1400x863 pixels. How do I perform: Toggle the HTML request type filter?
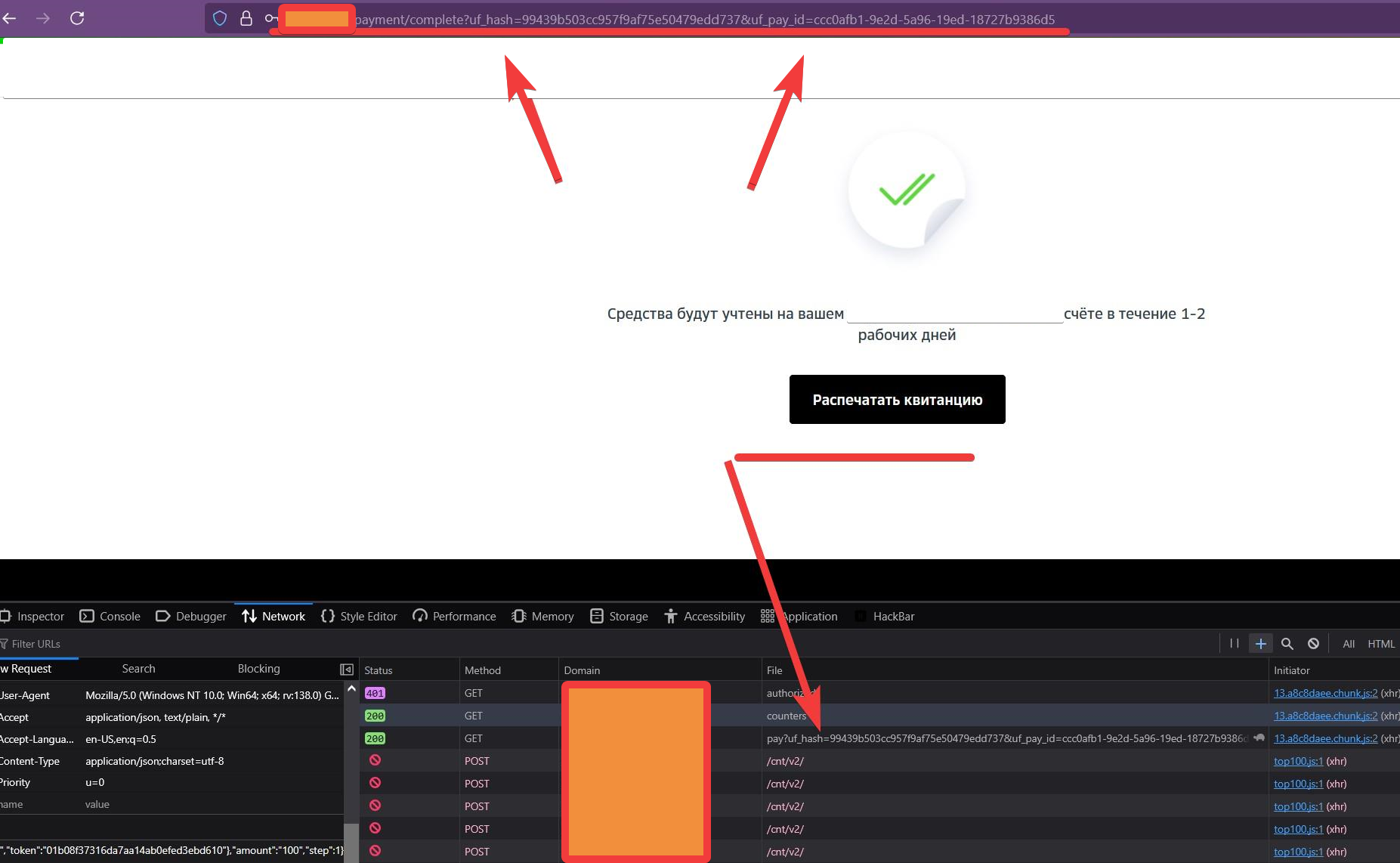click(1381, 644)
